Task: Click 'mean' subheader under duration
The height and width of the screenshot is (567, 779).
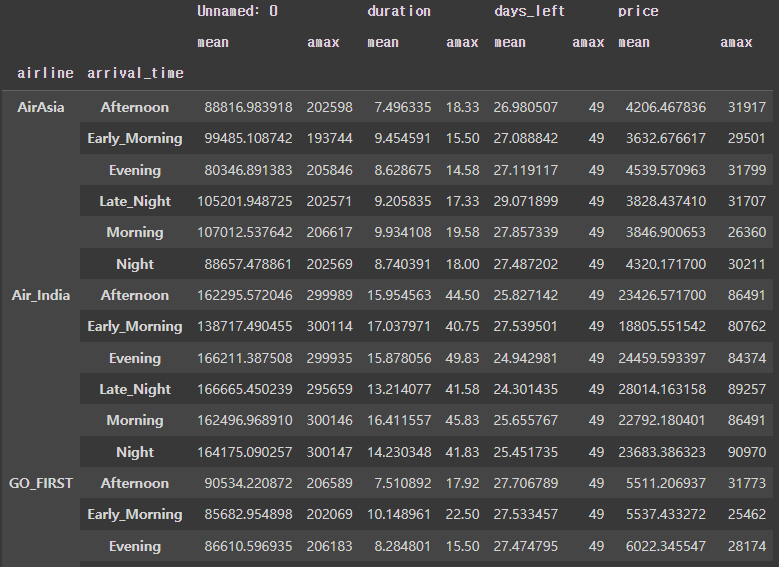Action: pos(383,43)
